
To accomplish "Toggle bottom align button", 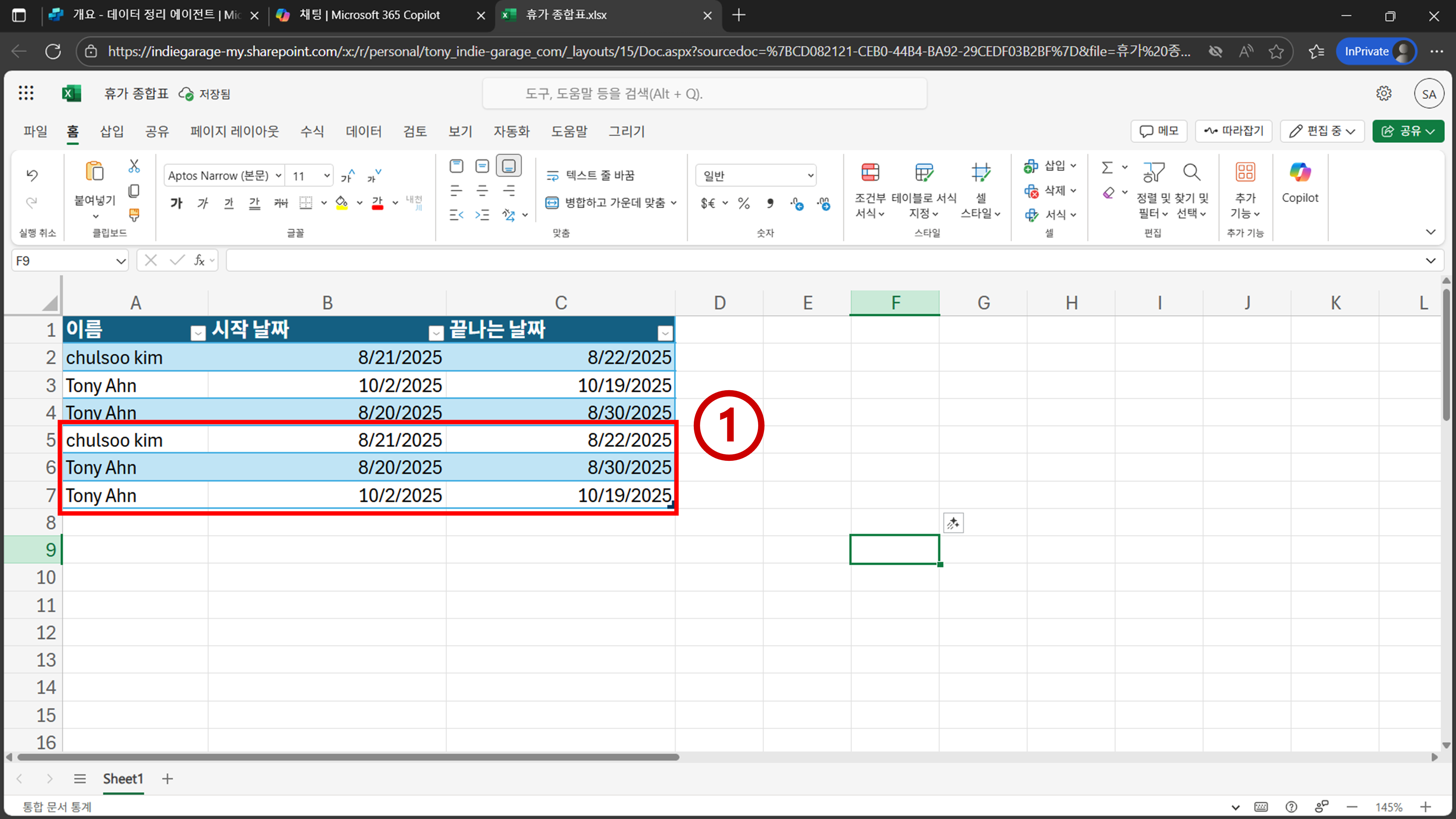I will (508, 166).
